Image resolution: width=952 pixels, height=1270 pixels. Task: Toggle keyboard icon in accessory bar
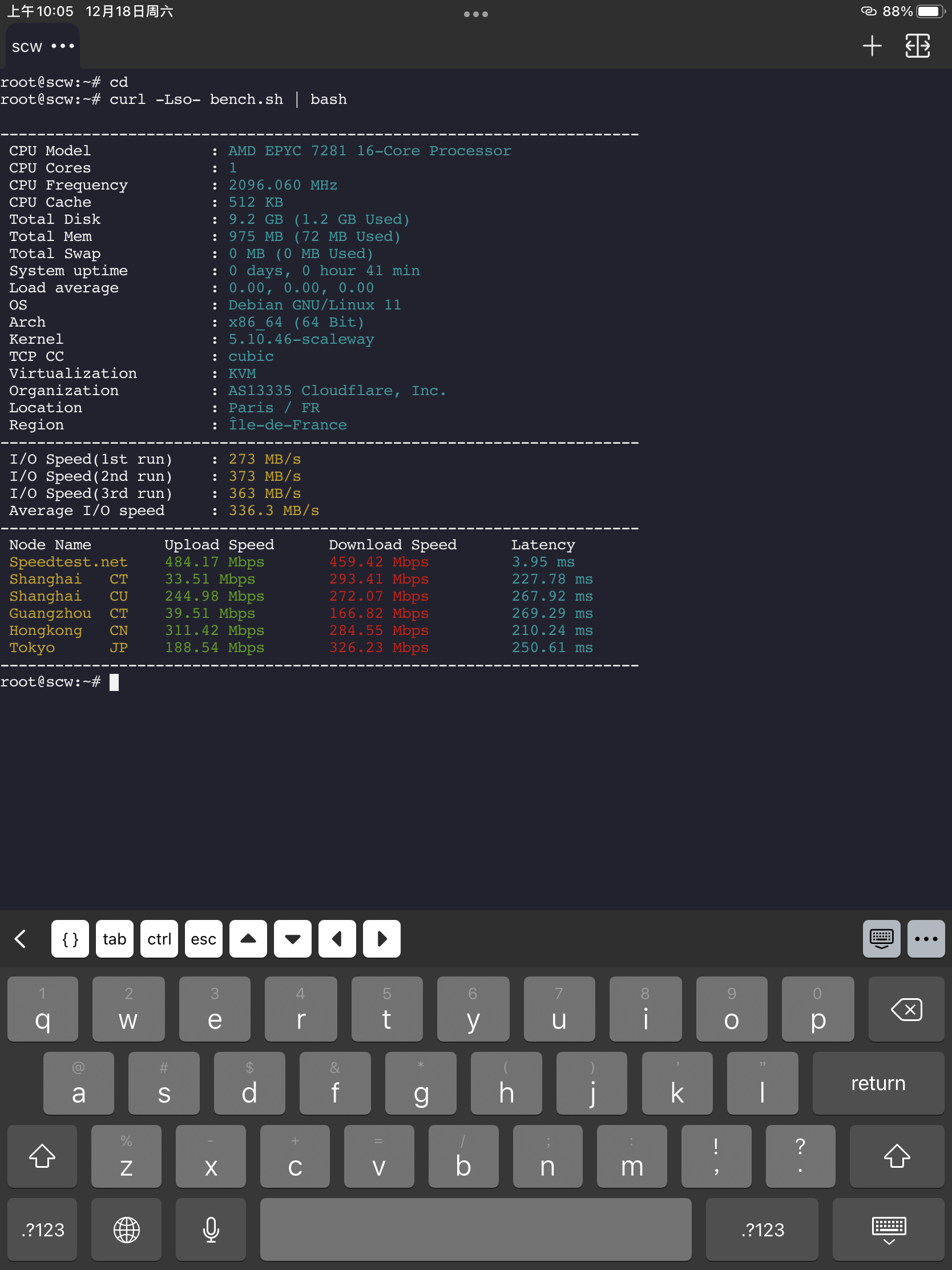click(881, 939)
